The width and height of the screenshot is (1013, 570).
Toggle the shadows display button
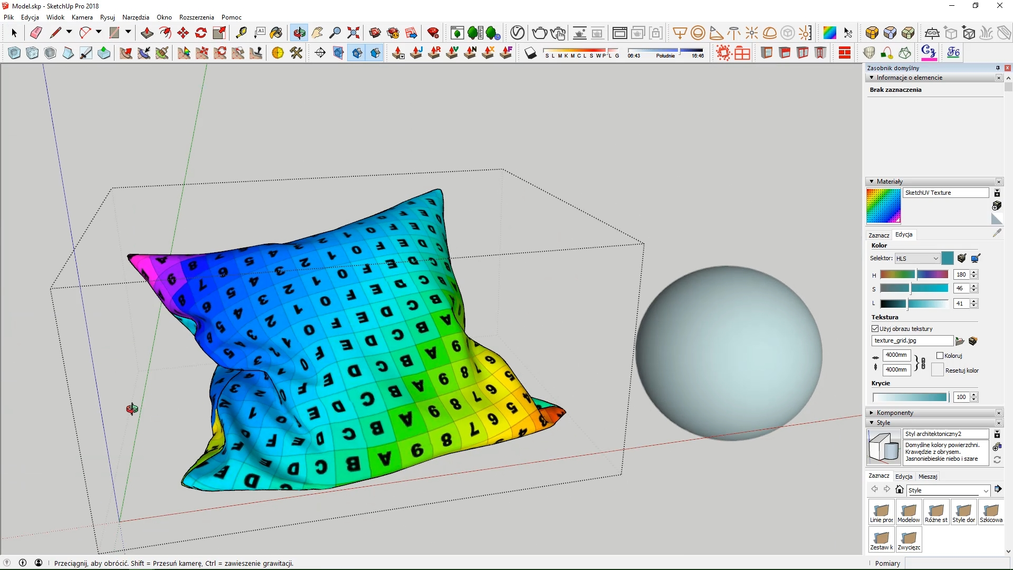tap(530, 53)
